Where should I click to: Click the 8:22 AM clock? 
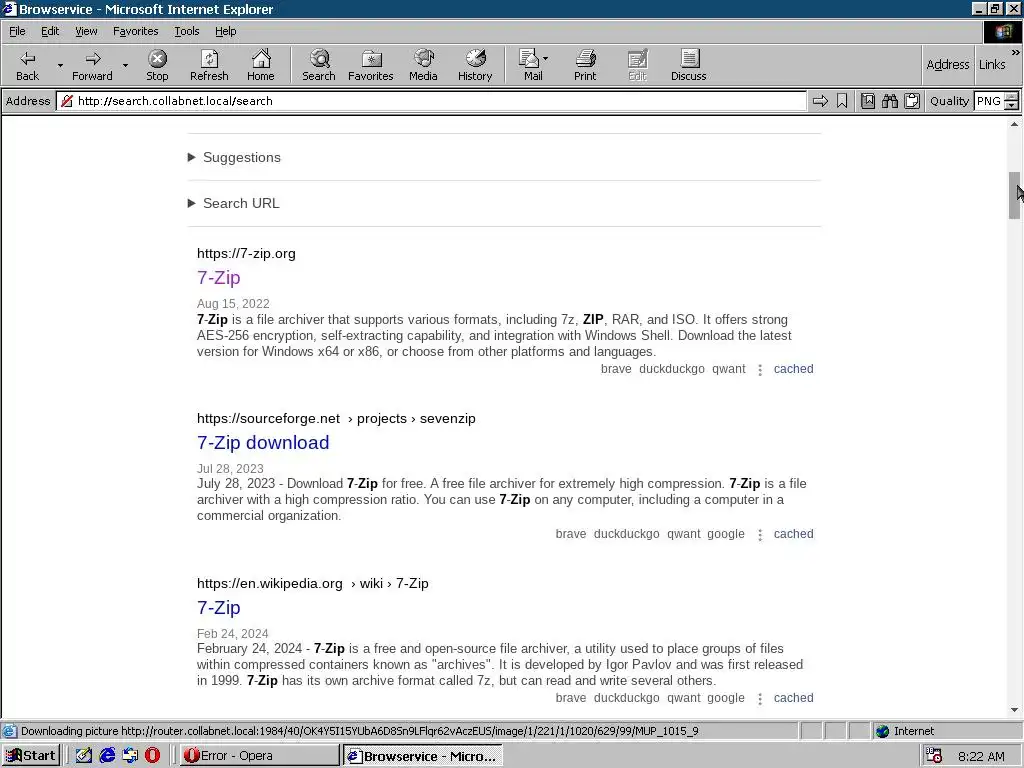pyautogui.click(x=981, y=756)
